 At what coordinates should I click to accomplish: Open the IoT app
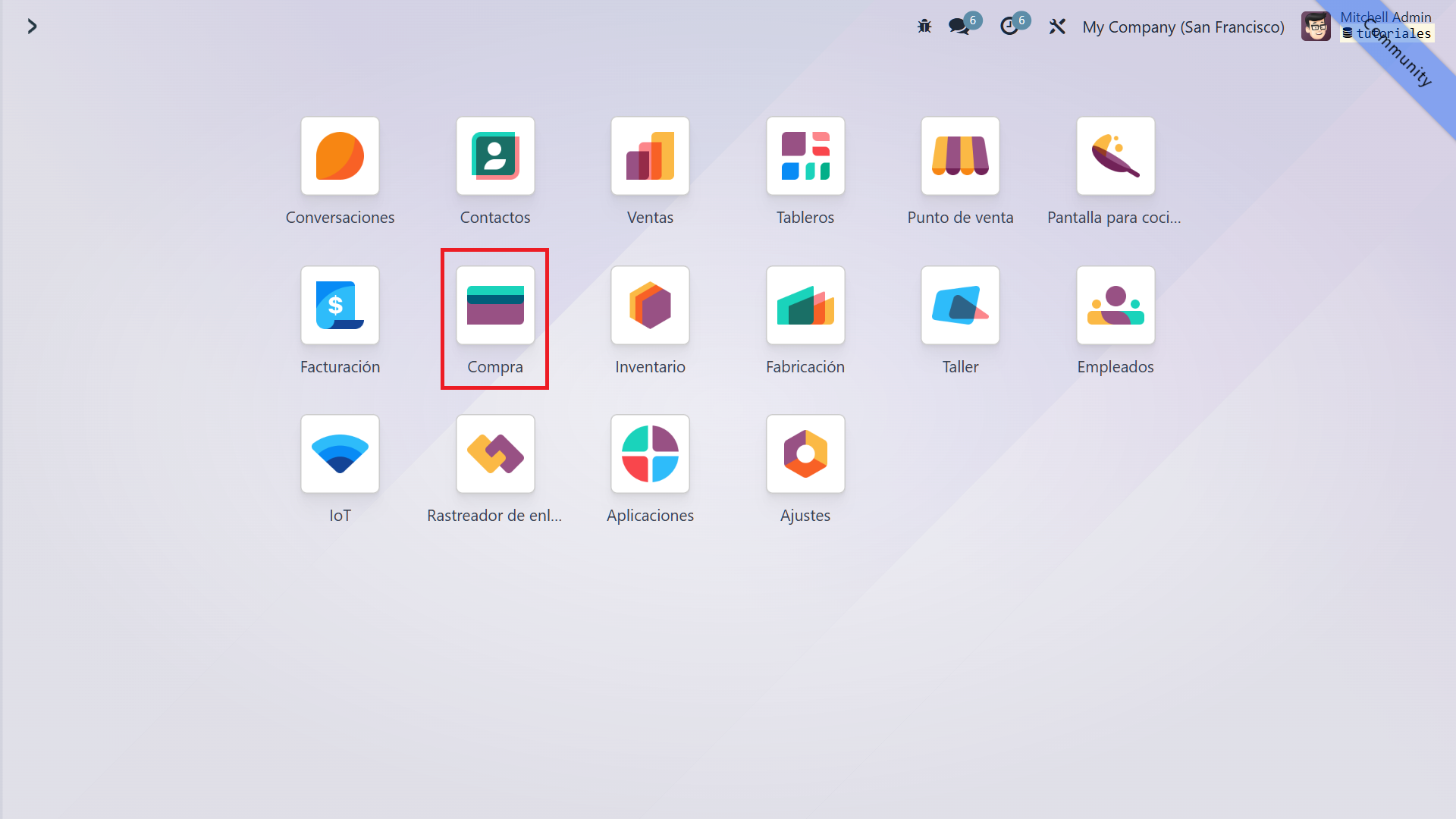click(340, 454)
